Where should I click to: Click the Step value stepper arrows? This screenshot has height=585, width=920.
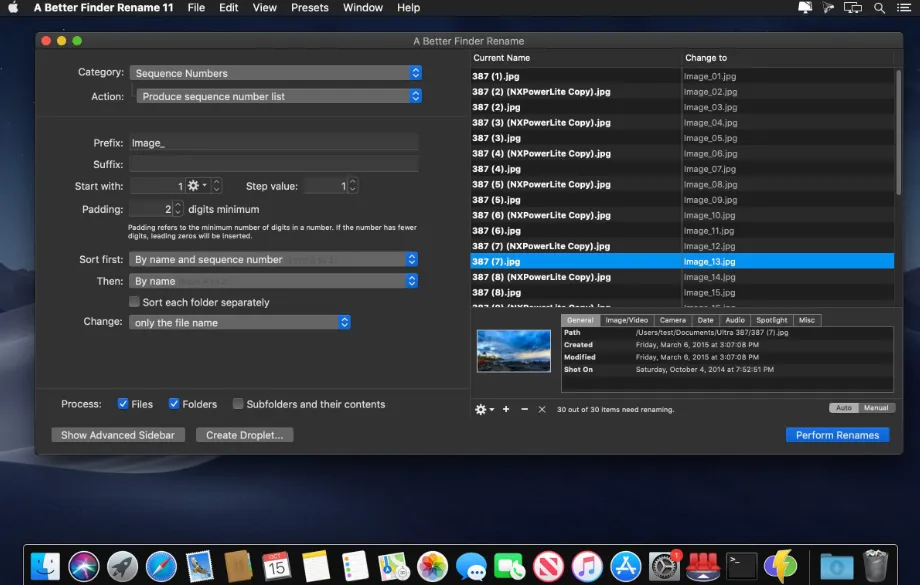tap(353, 185)
